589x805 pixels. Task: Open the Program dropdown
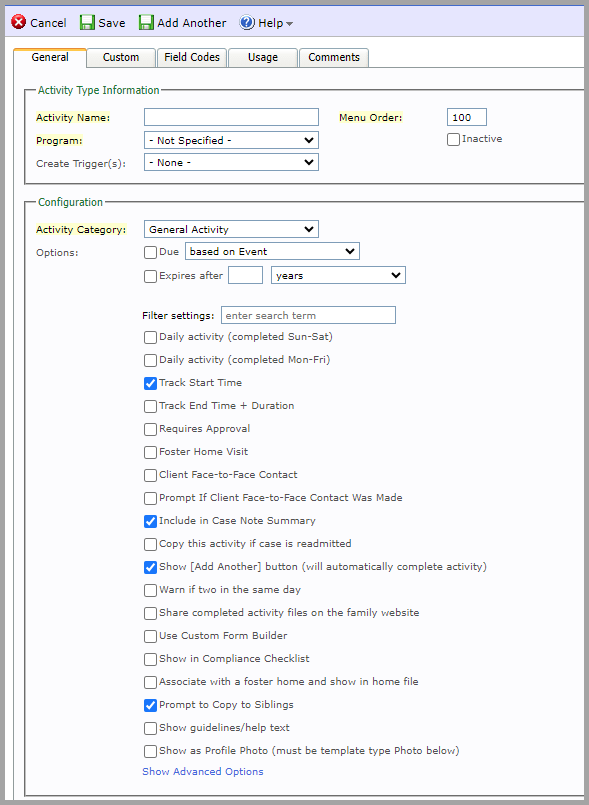tap(230, 140)
